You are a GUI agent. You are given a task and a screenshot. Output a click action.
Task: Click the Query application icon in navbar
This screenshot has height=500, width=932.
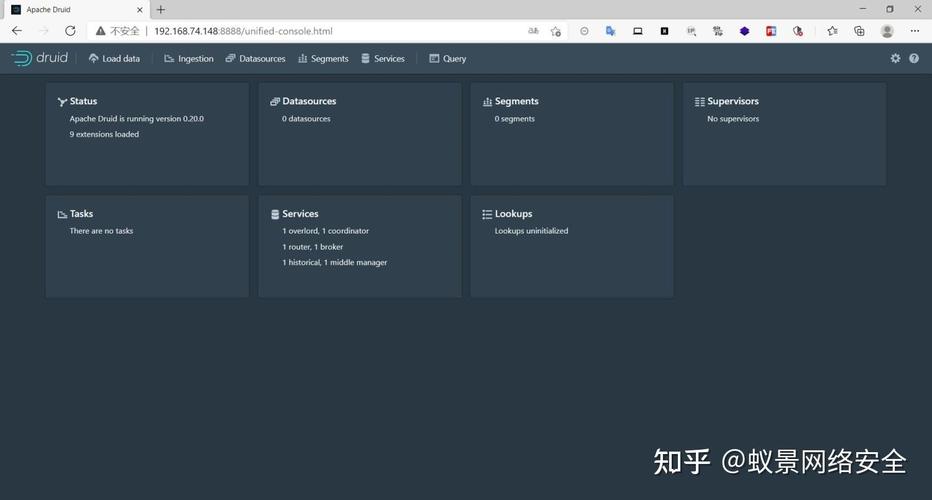click(434, 58)
